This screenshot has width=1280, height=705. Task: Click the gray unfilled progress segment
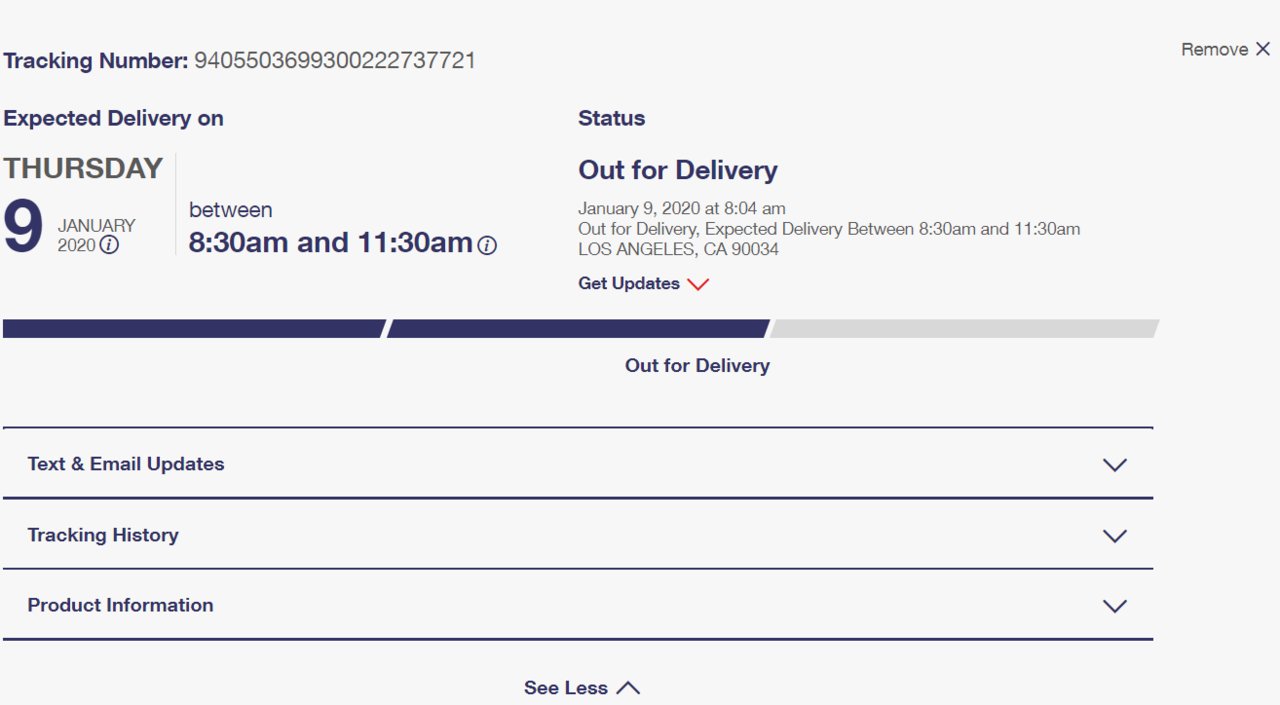click(964, 328)
